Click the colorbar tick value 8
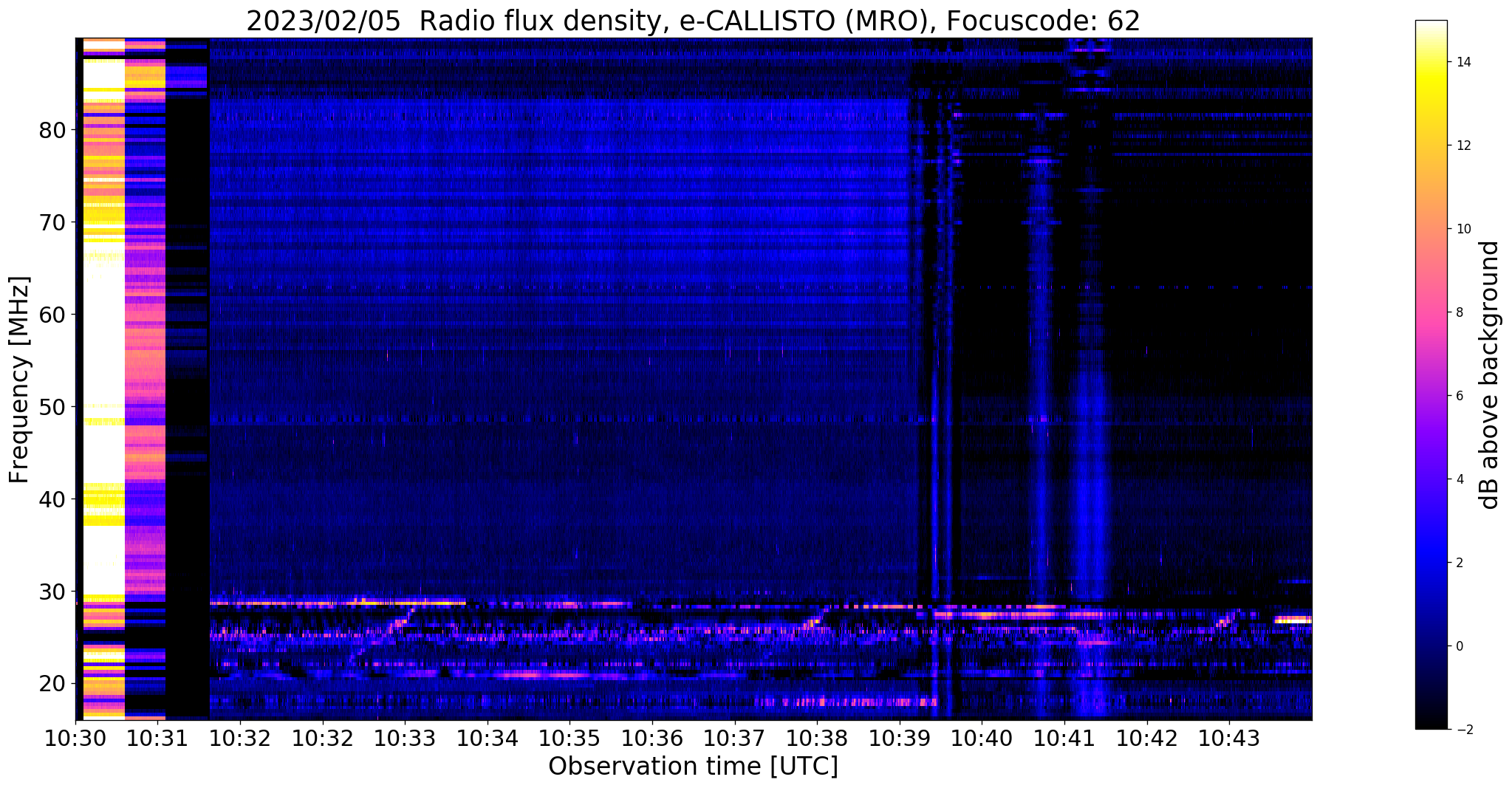1512x788 pixels. (x=1459, y=312)
